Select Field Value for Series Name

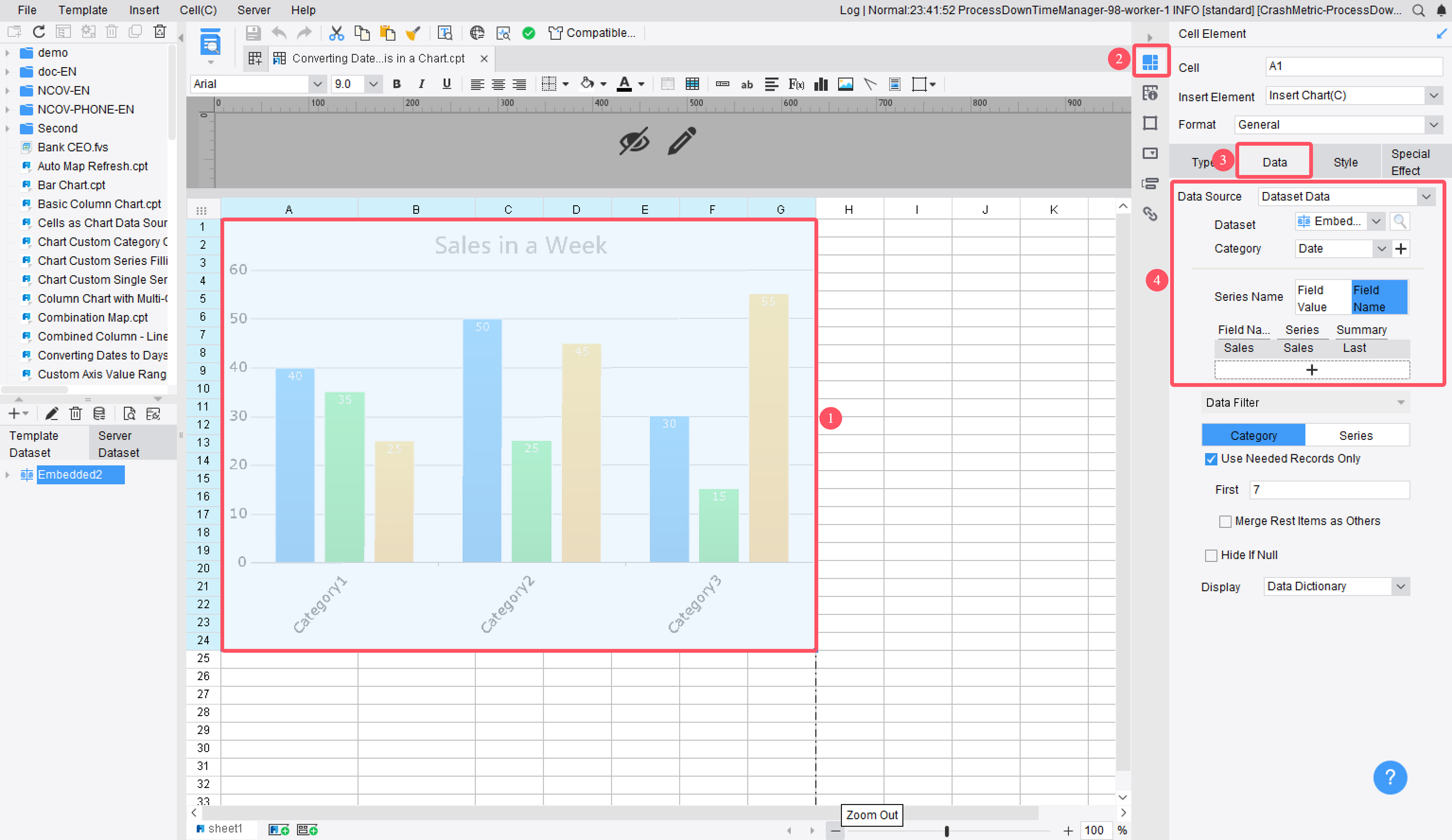click(1323, 298)
